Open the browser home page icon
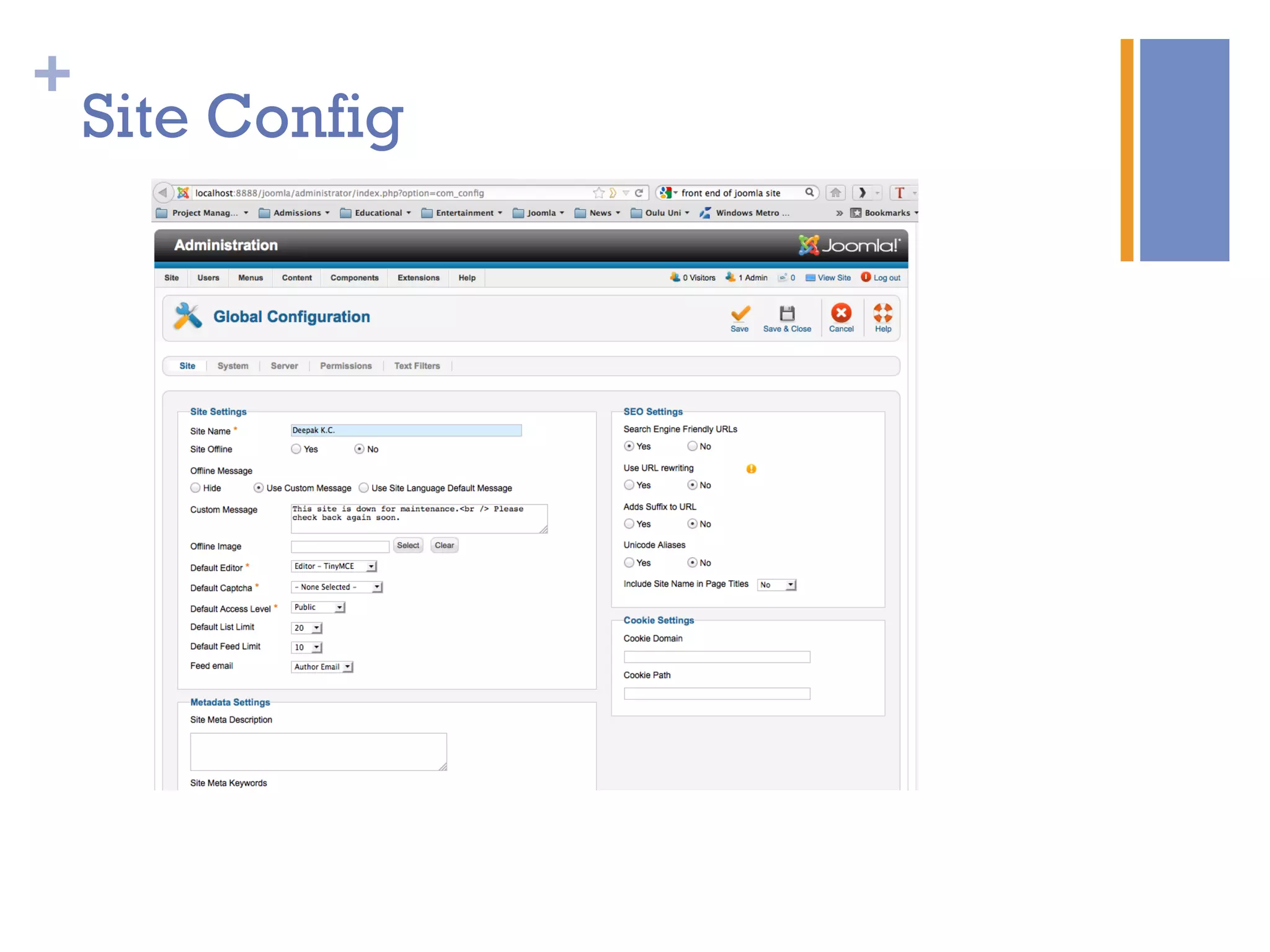The image size is (1270, 952). point(835,193)
